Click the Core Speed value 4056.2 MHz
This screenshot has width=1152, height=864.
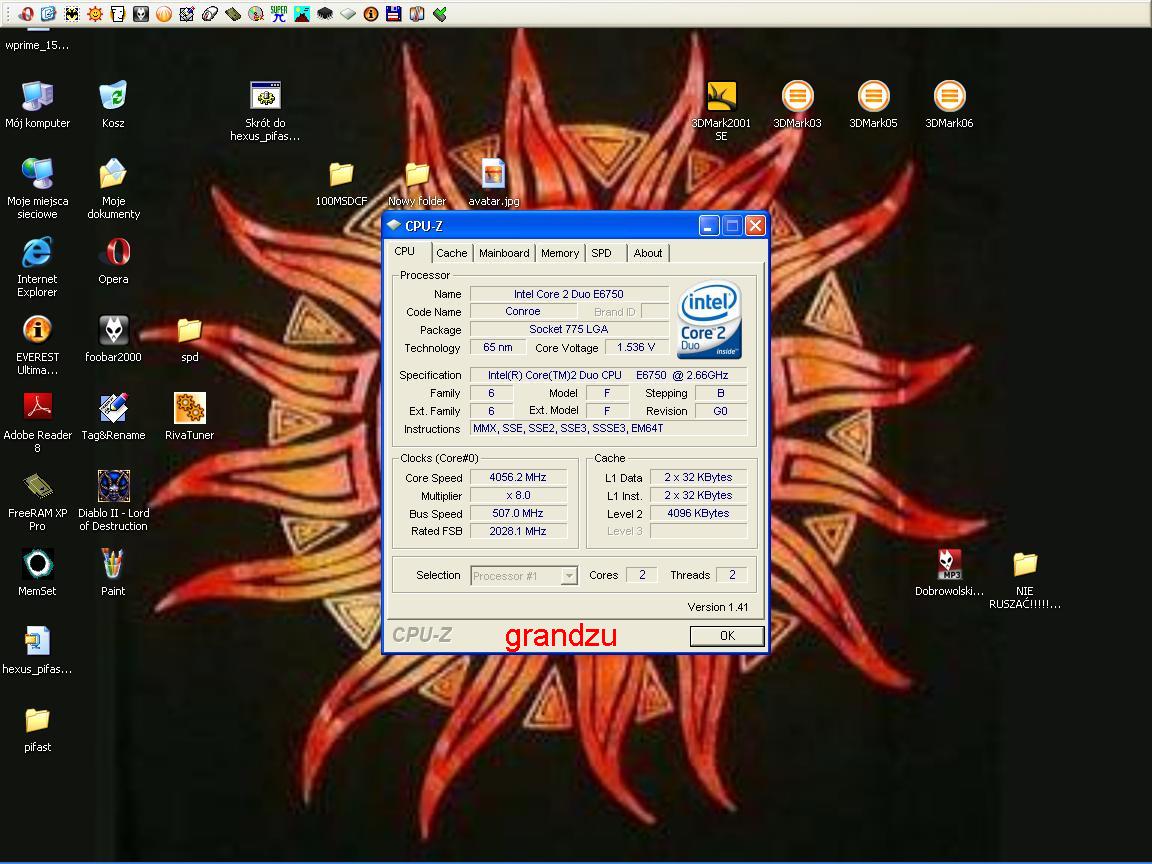(518, 478)
